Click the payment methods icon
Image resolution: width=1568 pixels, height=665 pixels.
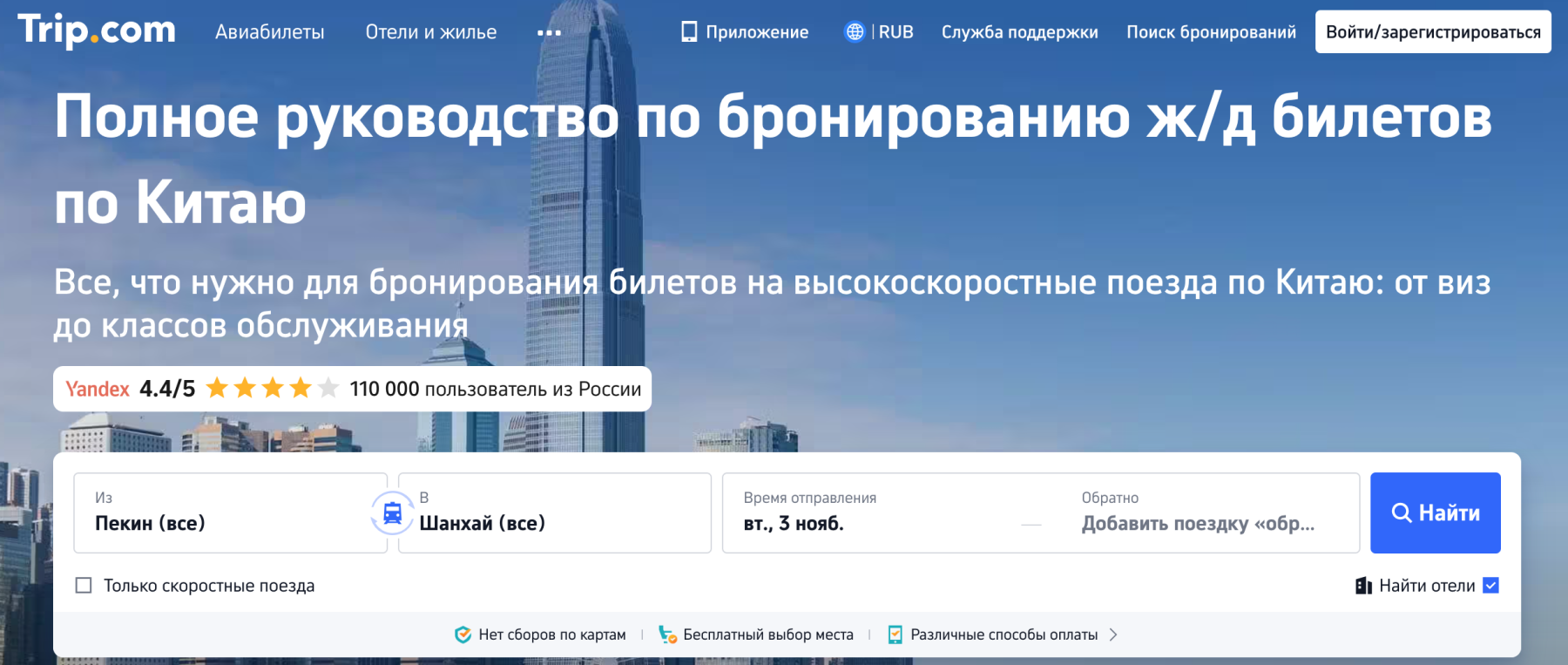(895, 634)
